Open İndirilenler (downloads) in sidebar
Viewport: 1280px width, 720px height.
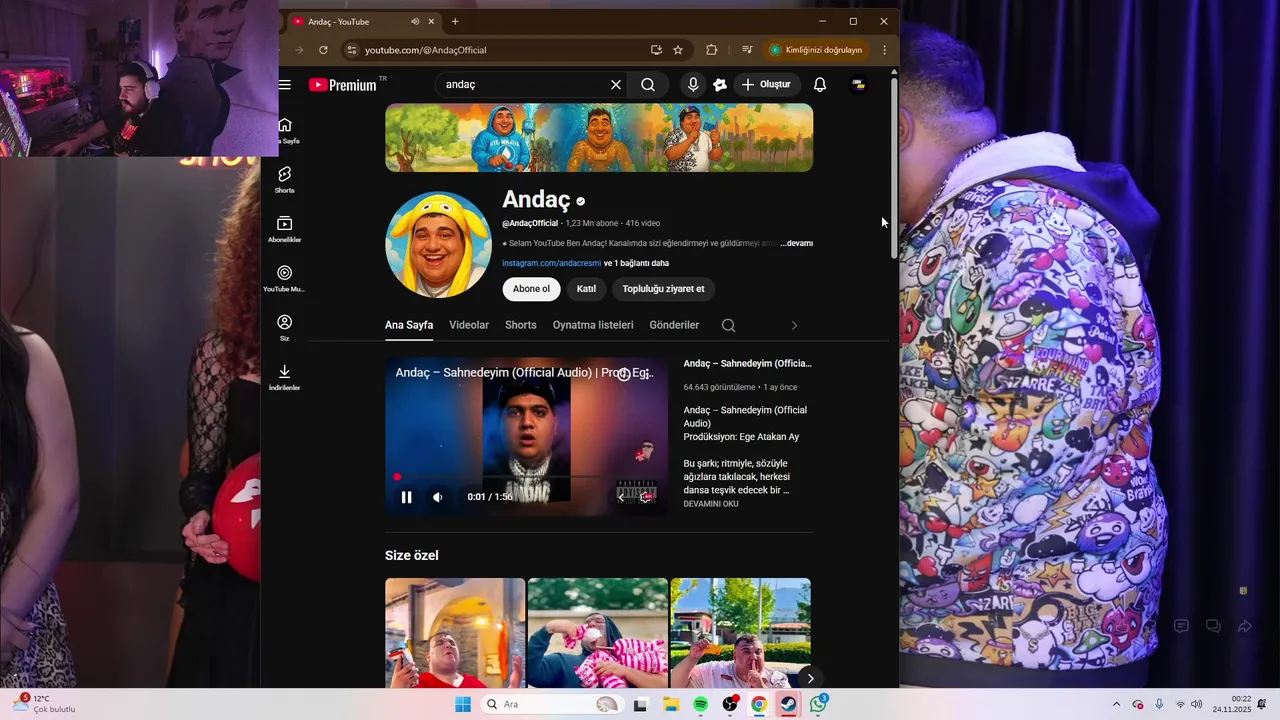pyautogui.click(x=285, y=377)
